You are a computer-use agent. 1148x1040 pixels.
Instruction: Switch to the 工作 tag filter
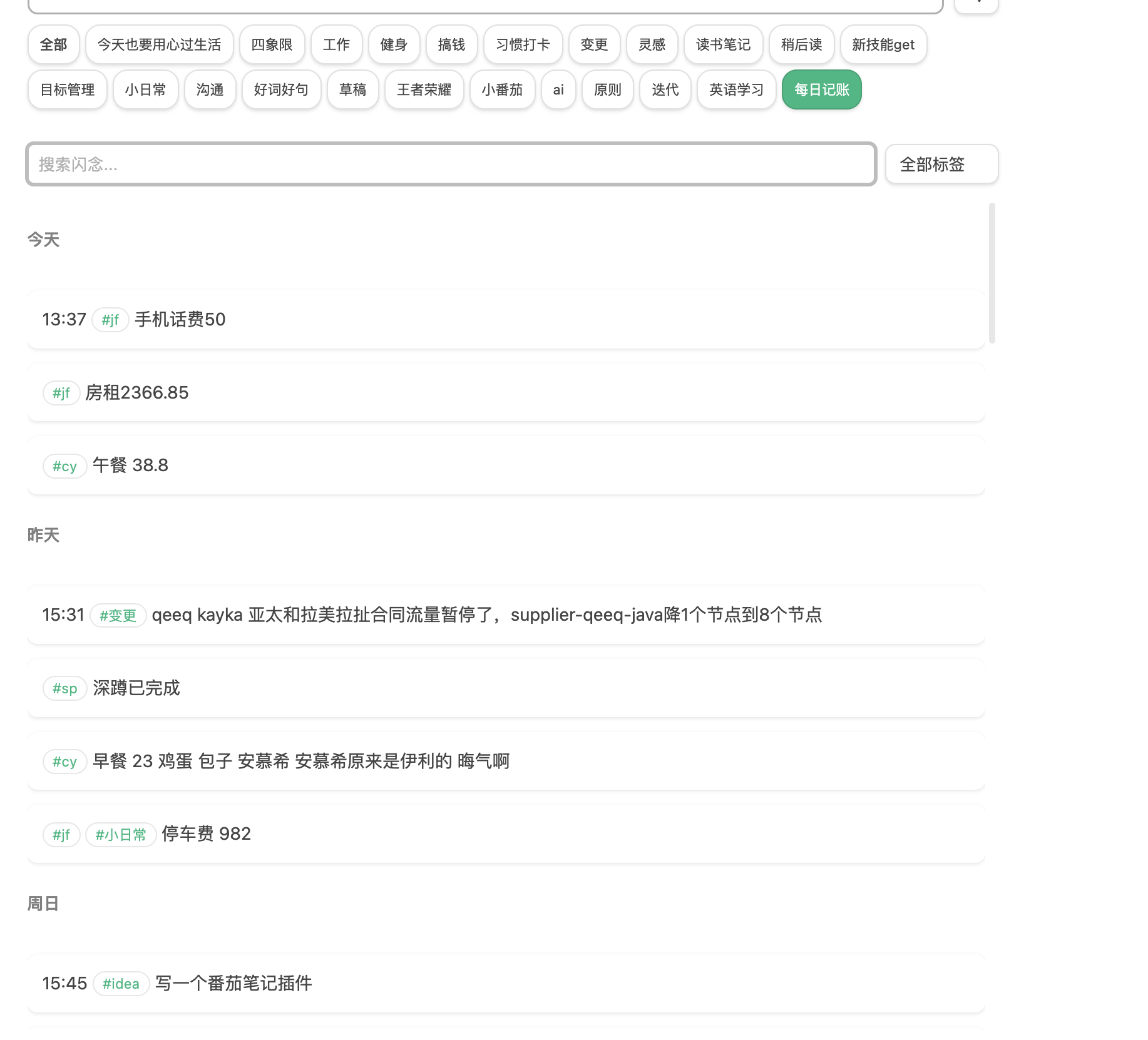click(336, 44)
